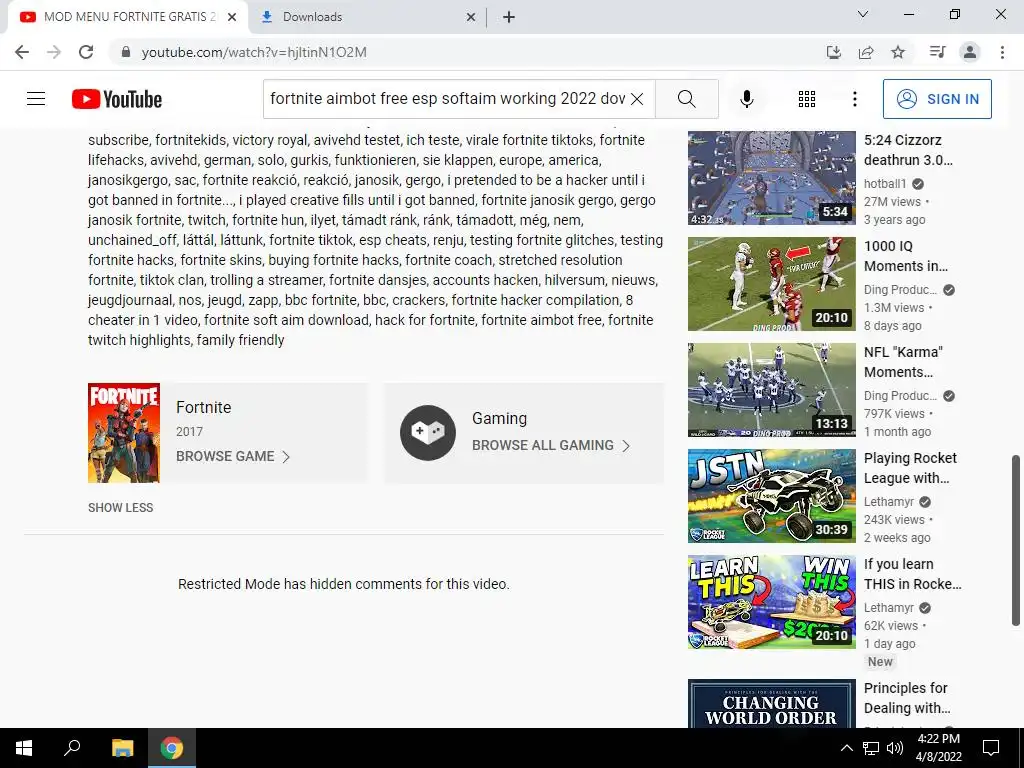
Task: Open File Explorer from the taskbar
Action: click(x=122, y=748)
